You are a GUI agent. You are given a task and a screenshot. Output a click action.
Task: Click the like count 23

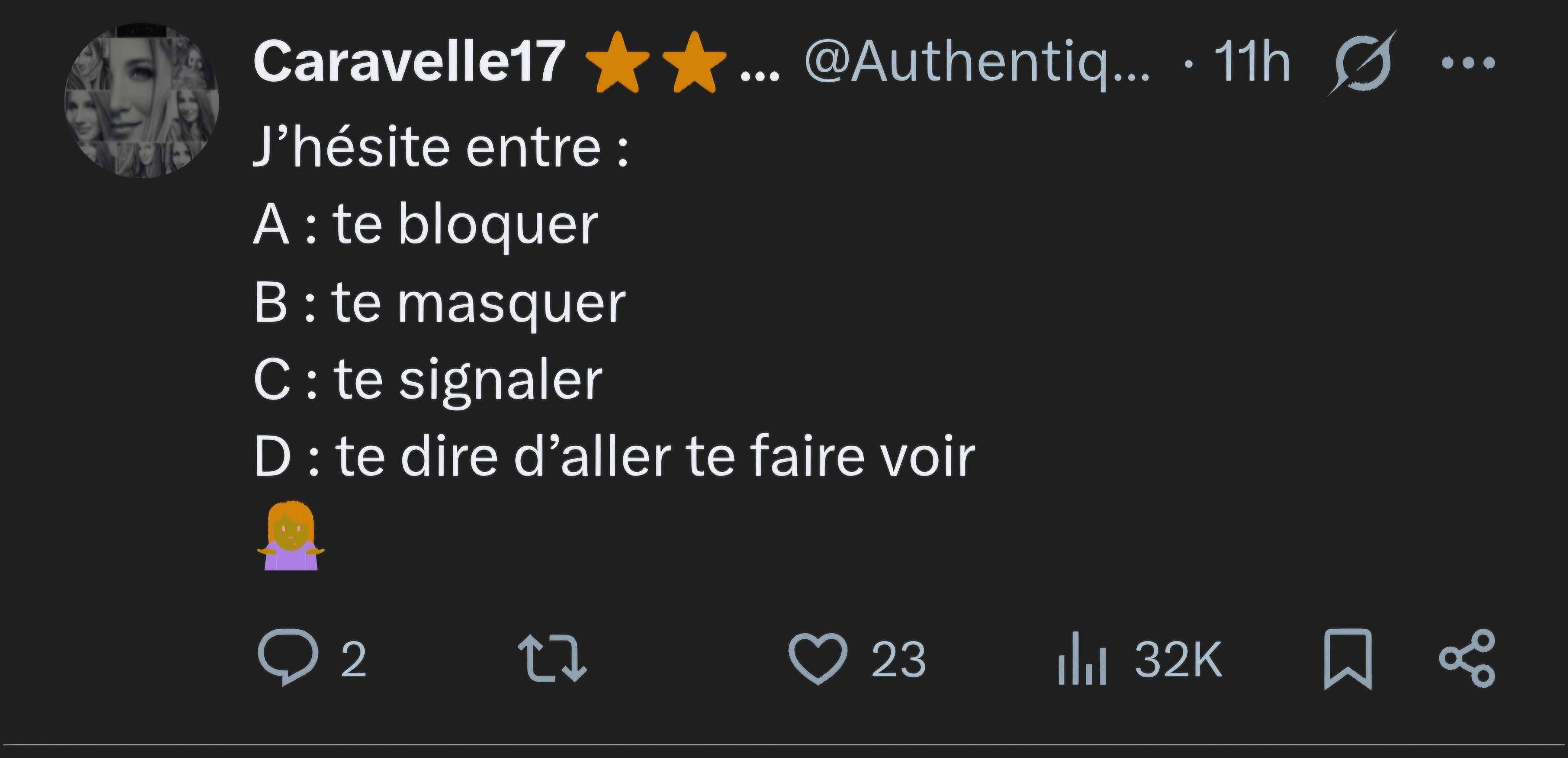coord(898,659)
